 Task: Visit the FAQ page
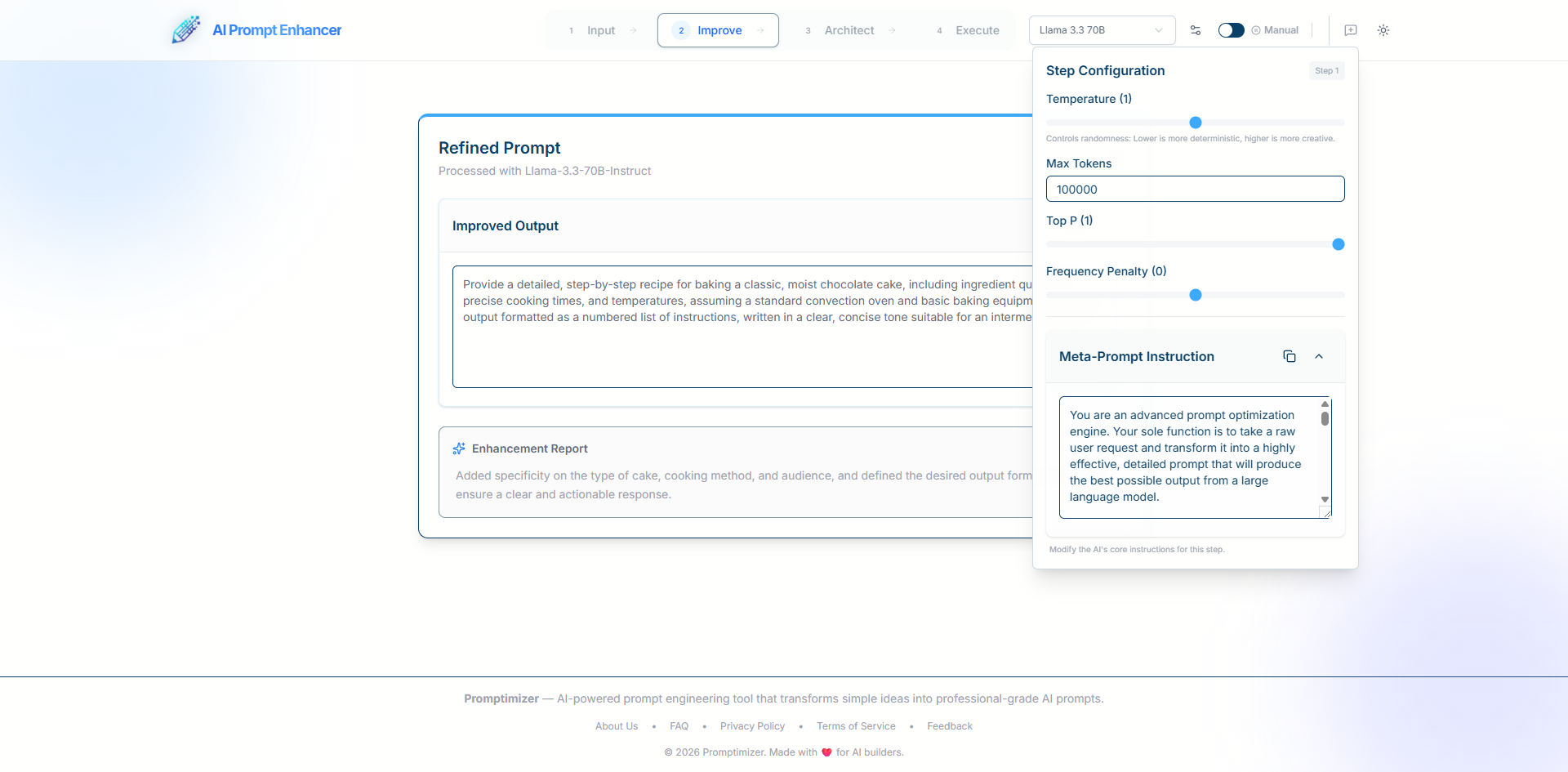(679, 726)
